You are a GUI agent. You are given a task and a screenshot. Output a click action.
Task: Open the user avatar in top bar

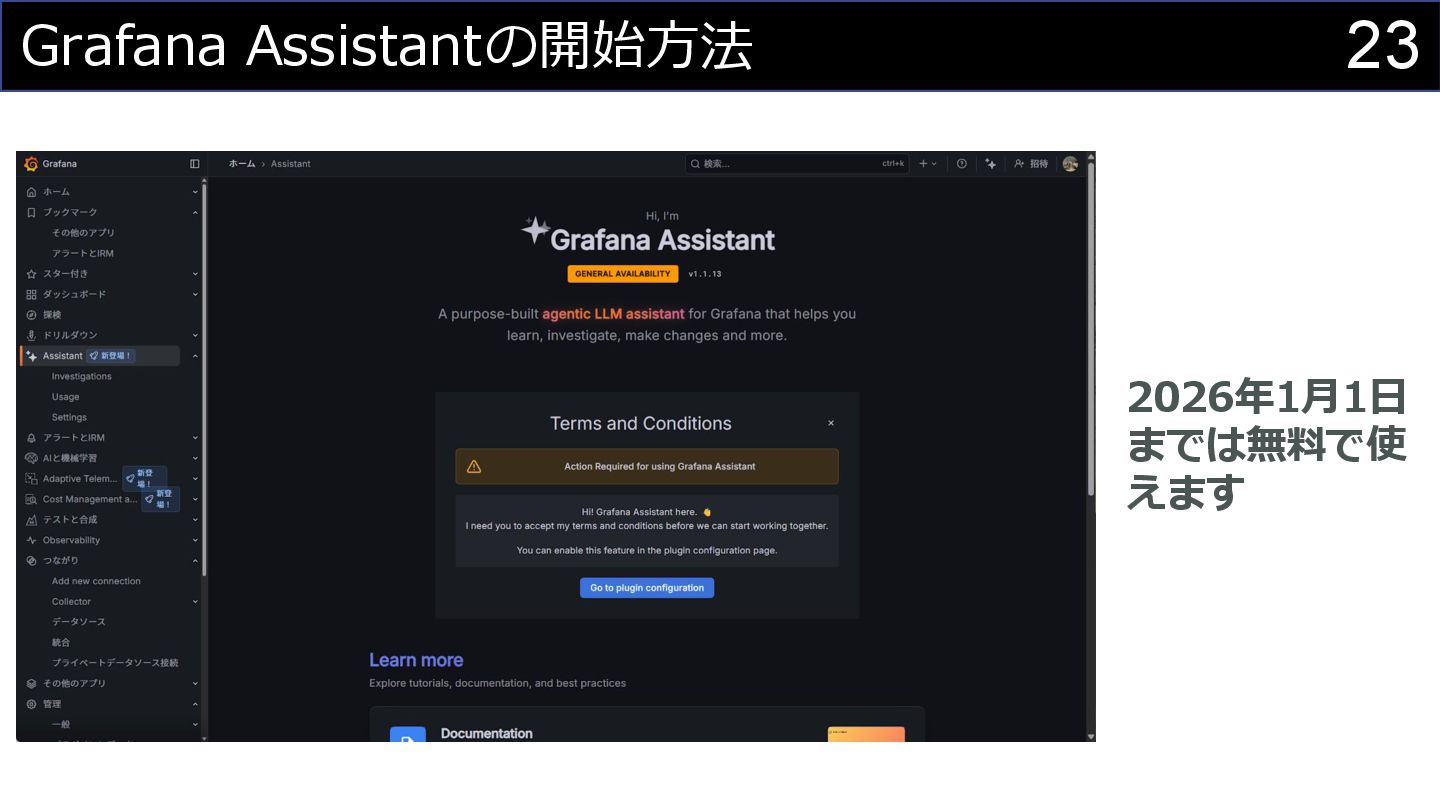(1070, 164)
